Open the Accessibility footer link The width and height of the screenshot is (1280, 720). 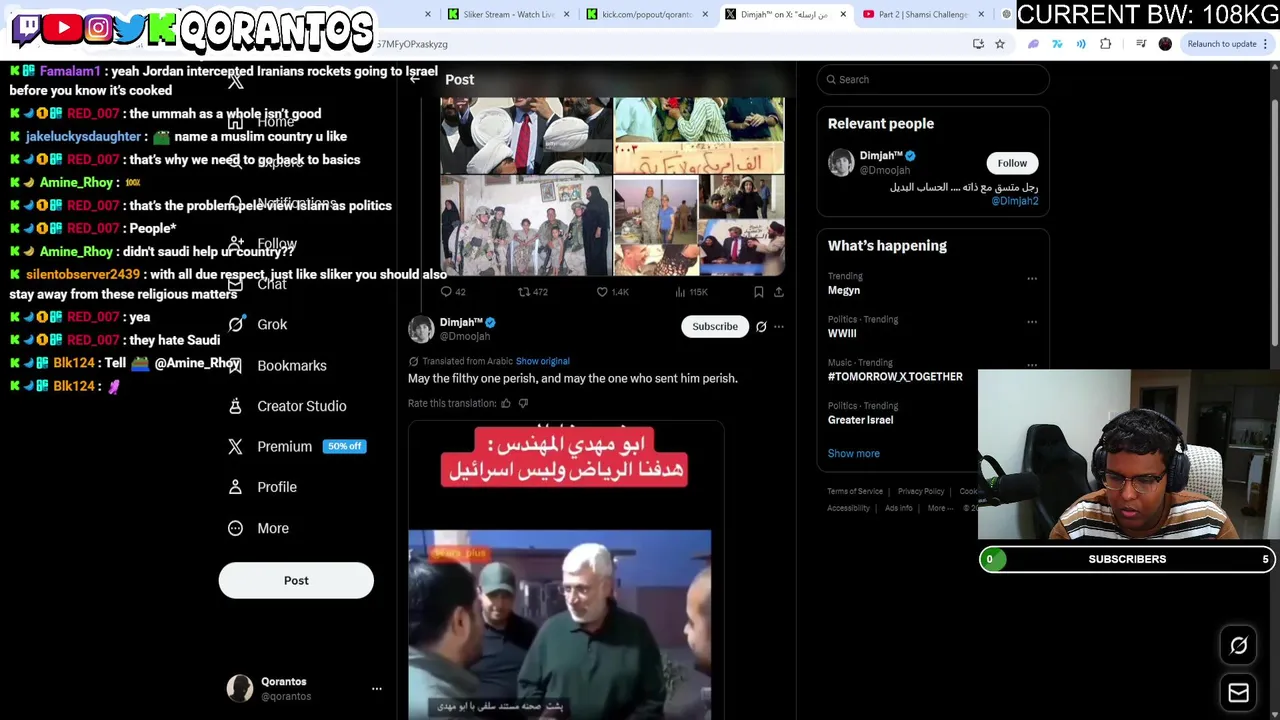tap(848, 508)
